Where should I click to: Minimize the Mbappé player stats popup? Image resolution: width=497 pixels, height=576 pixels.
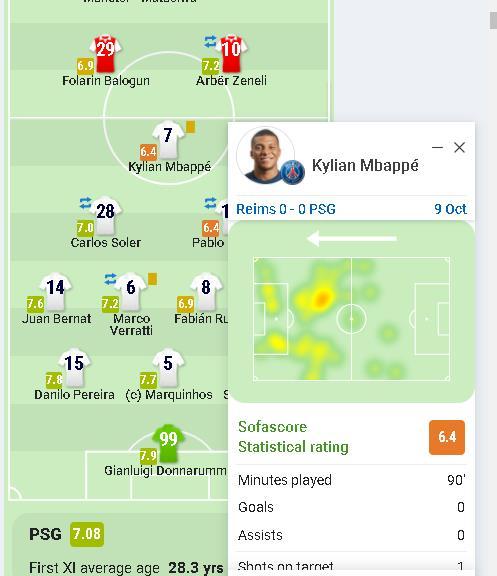[437, 148]
